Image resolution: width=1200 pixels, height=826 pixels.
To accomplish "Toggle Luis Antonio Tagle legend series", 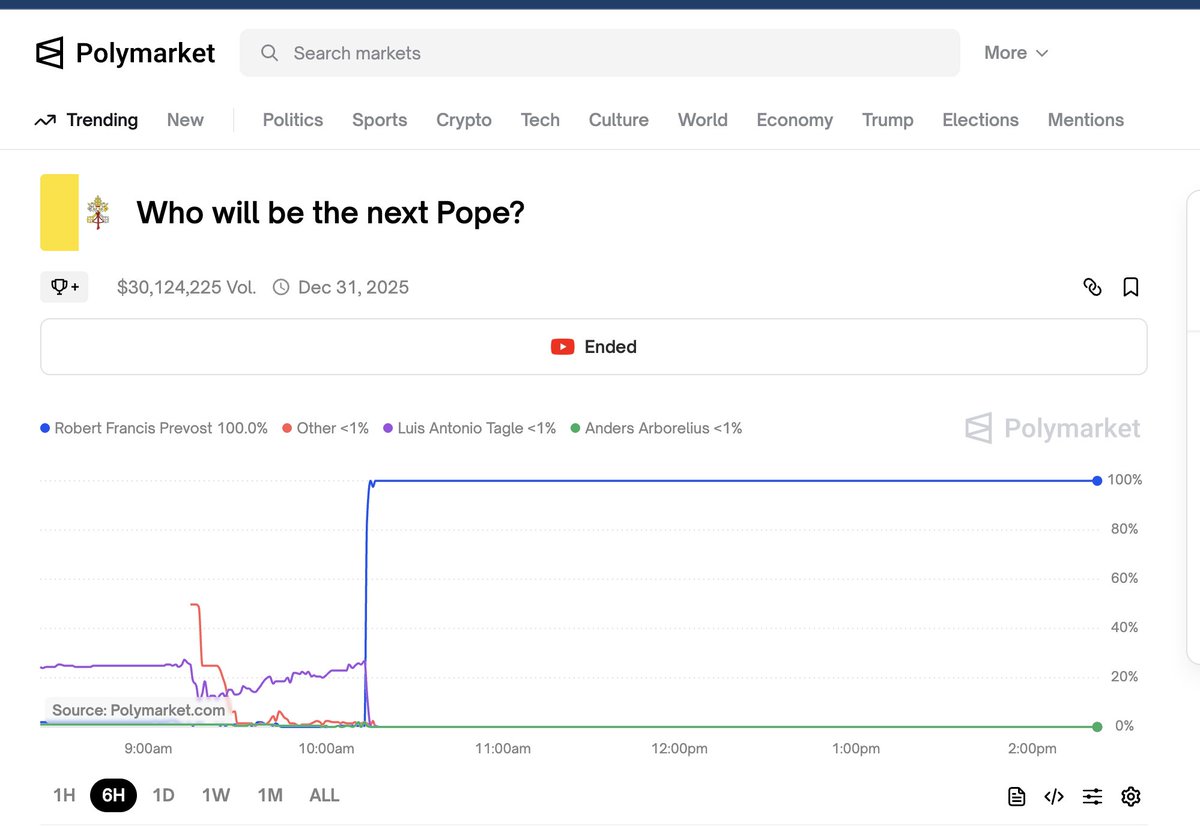I will [469, 428].
